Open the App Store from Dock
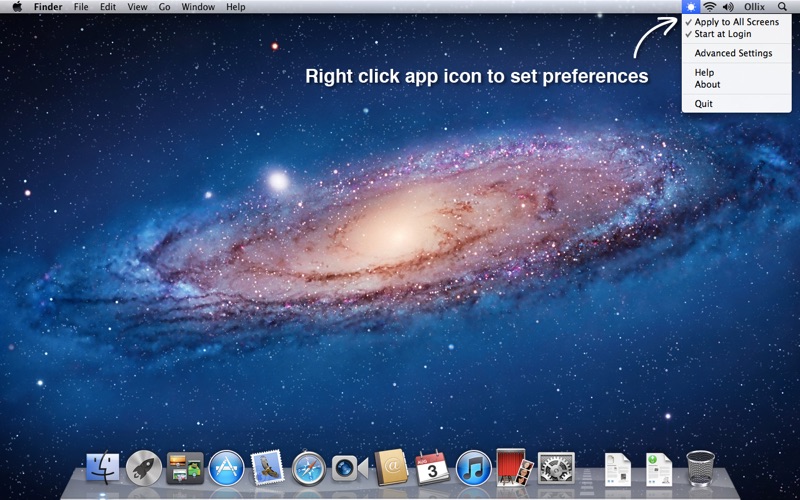 coord(227,468)
